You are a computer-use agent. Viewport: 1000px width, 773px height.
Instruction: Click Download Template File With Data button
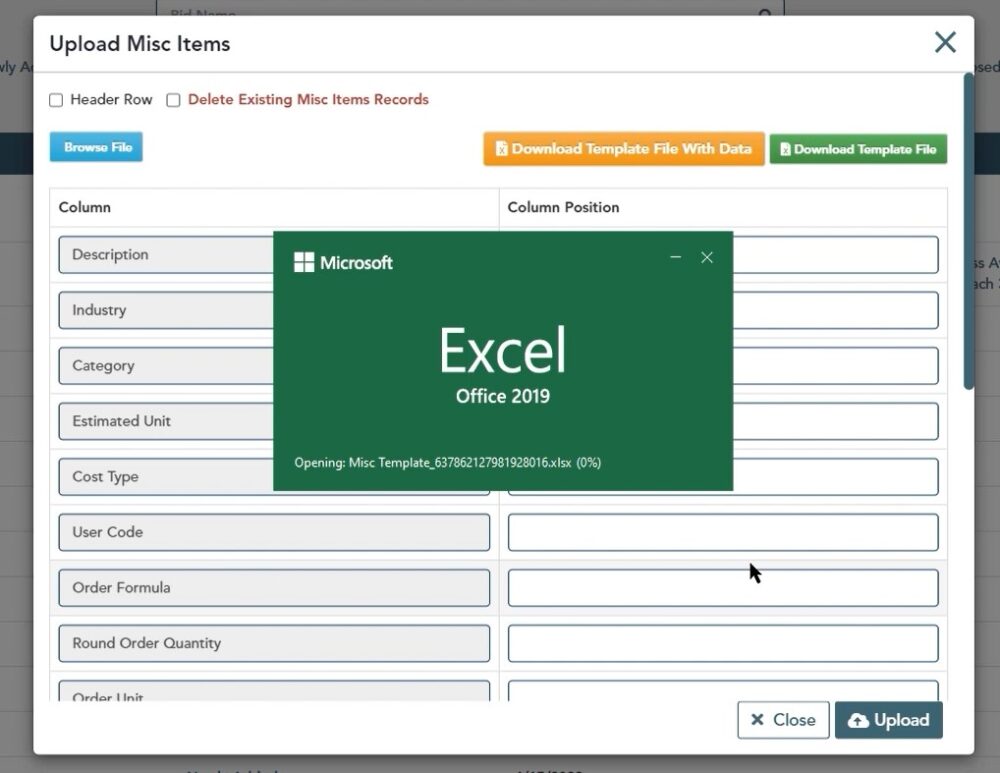[x=624, y=149]
